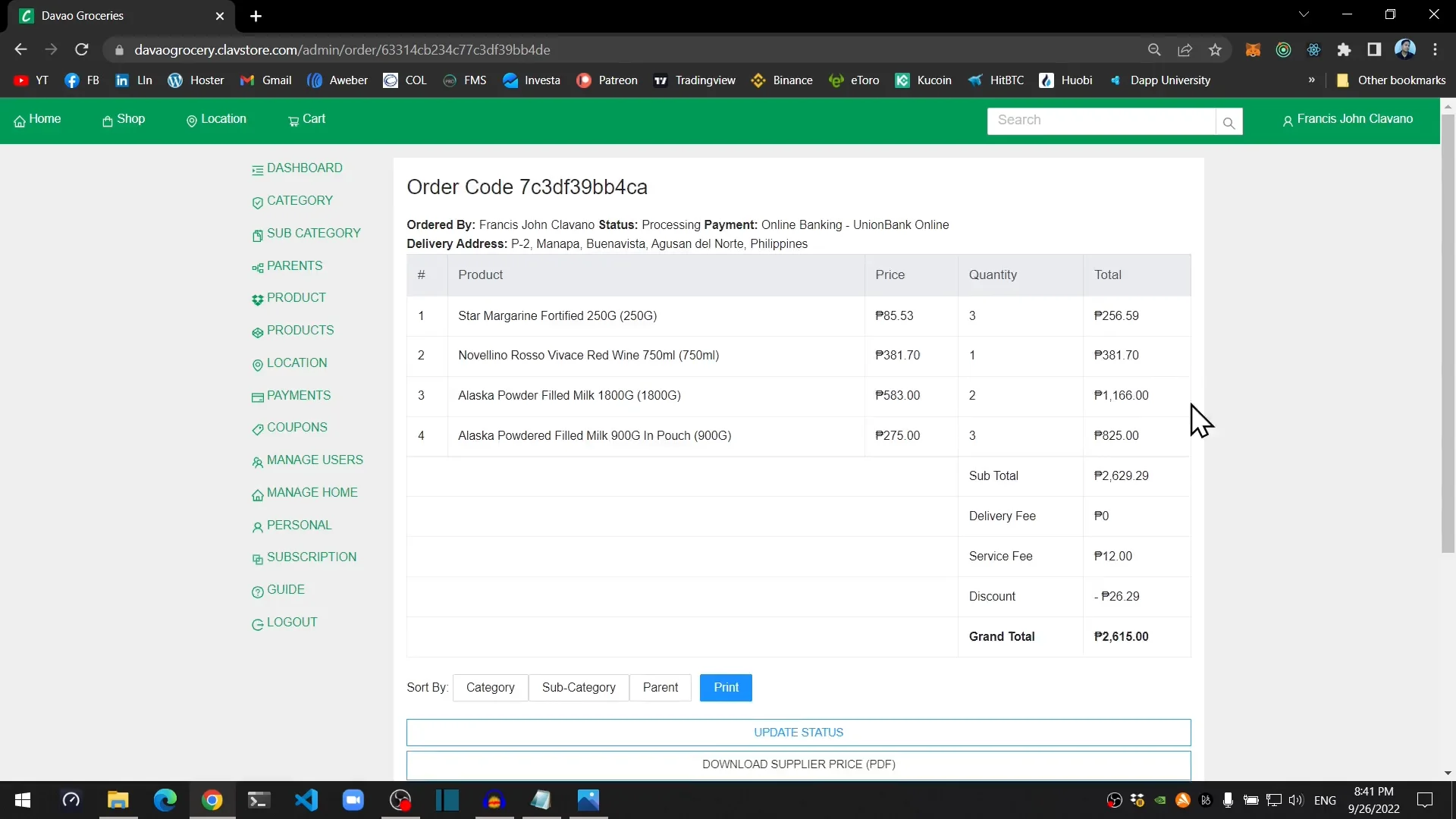Go to PRODUCTS in sidebar
Viewport: 1456px width, 819px height.
300,331
